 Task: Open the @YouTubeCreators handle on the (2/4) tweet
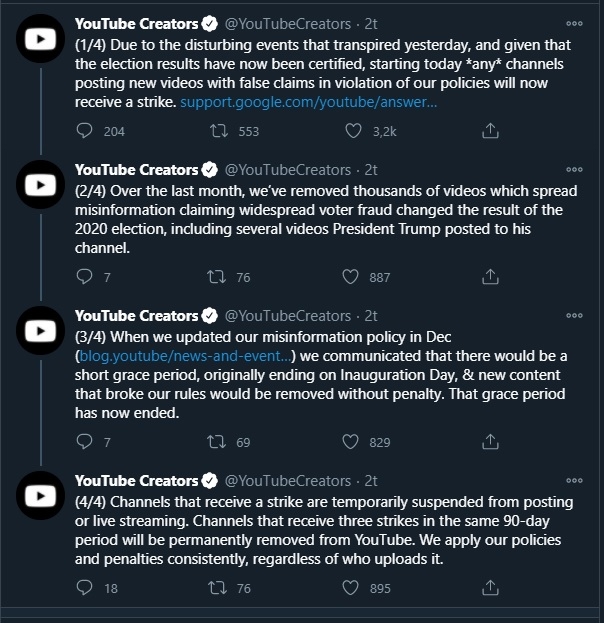288,170
